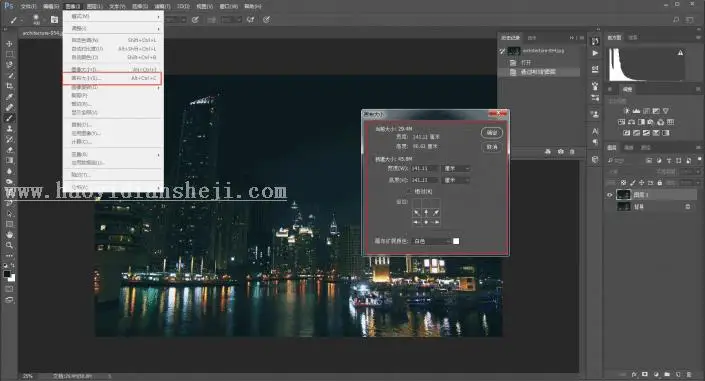Select the Clone Stamp tool
The height and width of the screenshot is (381, 705).
pyautogui.click(x=9, y=129)
